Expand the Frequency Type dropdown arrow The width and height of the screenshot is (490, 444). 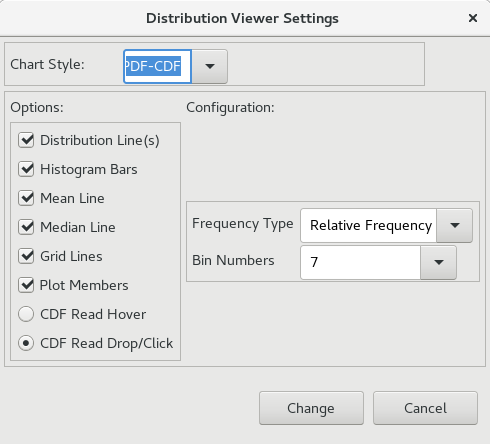pos(455,226)
